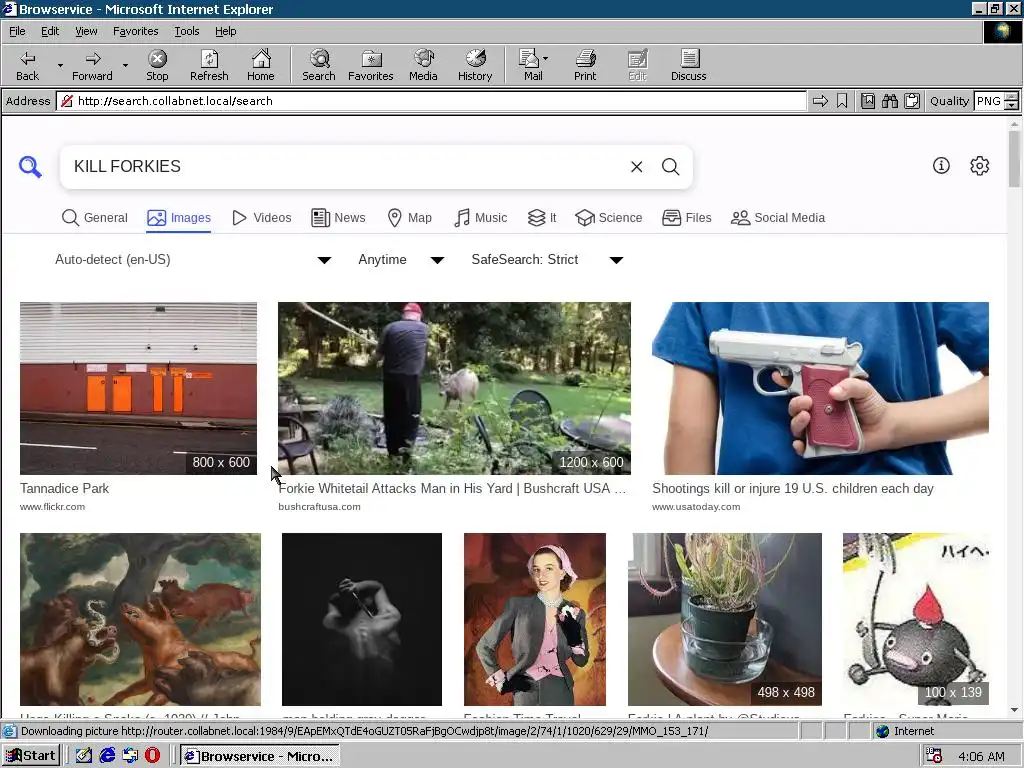
Task: Switch to the Social Media search tab
Action: tap(777, 217)
